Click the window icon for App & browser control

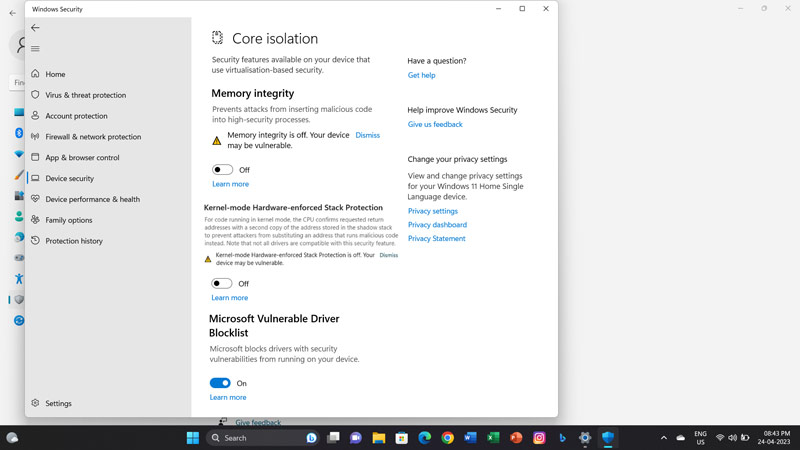[x=35, y=157]
